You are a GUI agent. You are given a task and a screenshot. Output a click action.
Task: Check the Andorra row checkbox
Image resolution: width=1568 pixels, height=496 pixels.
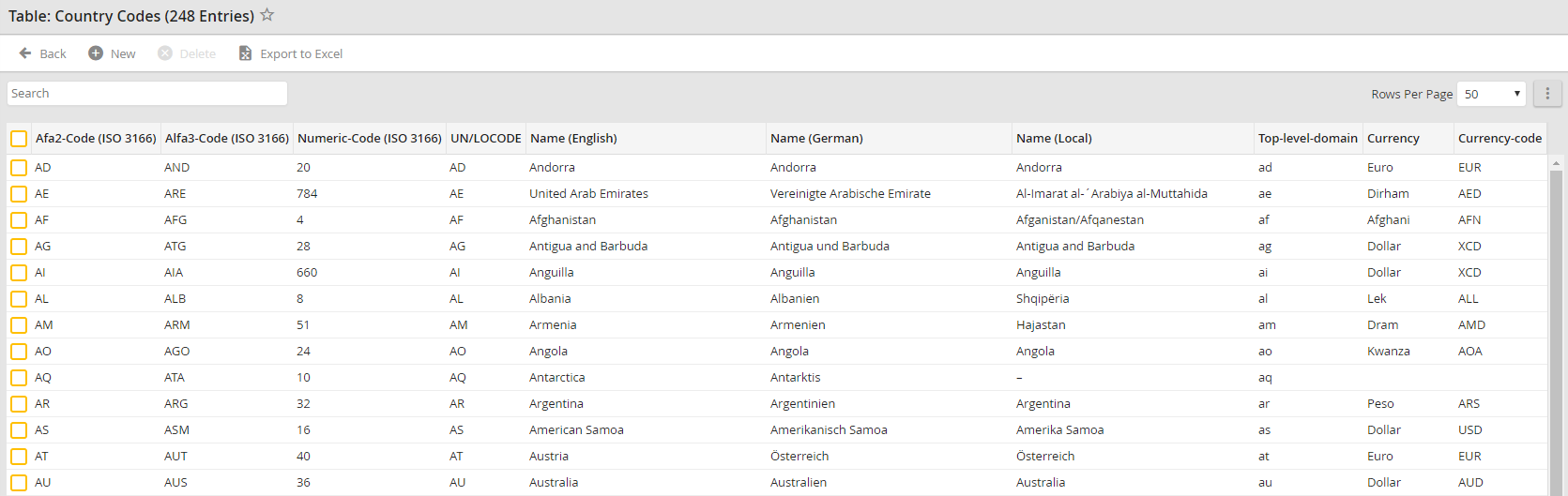click(x=19, y=168)
